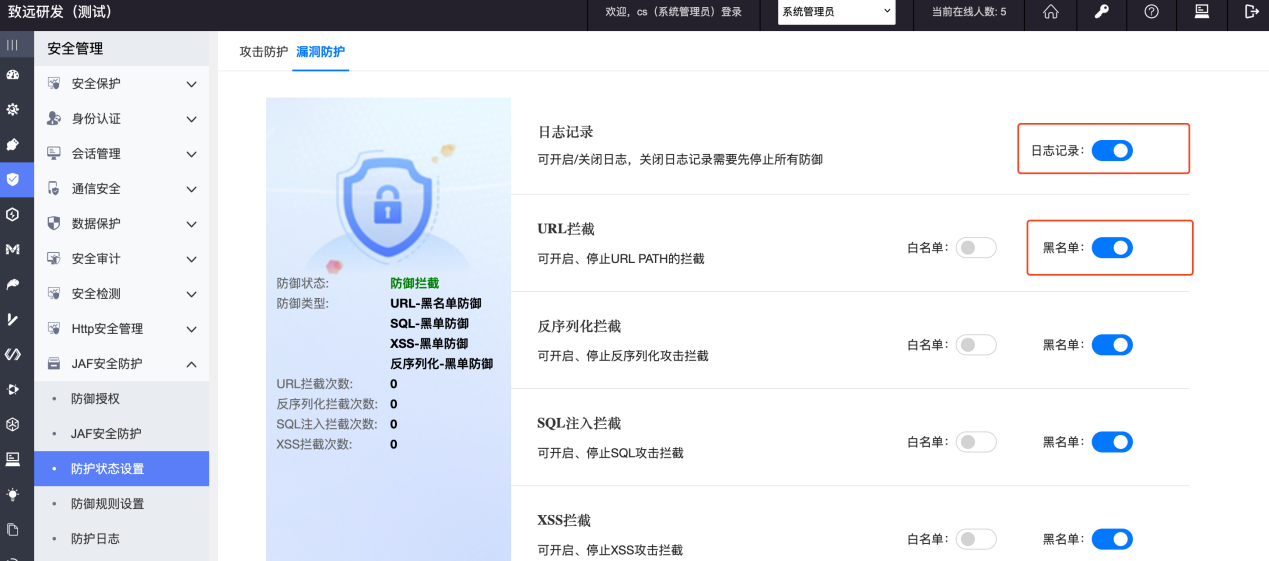
Task: Click the 安全保护 menu icon
Action: pos(54,84)
